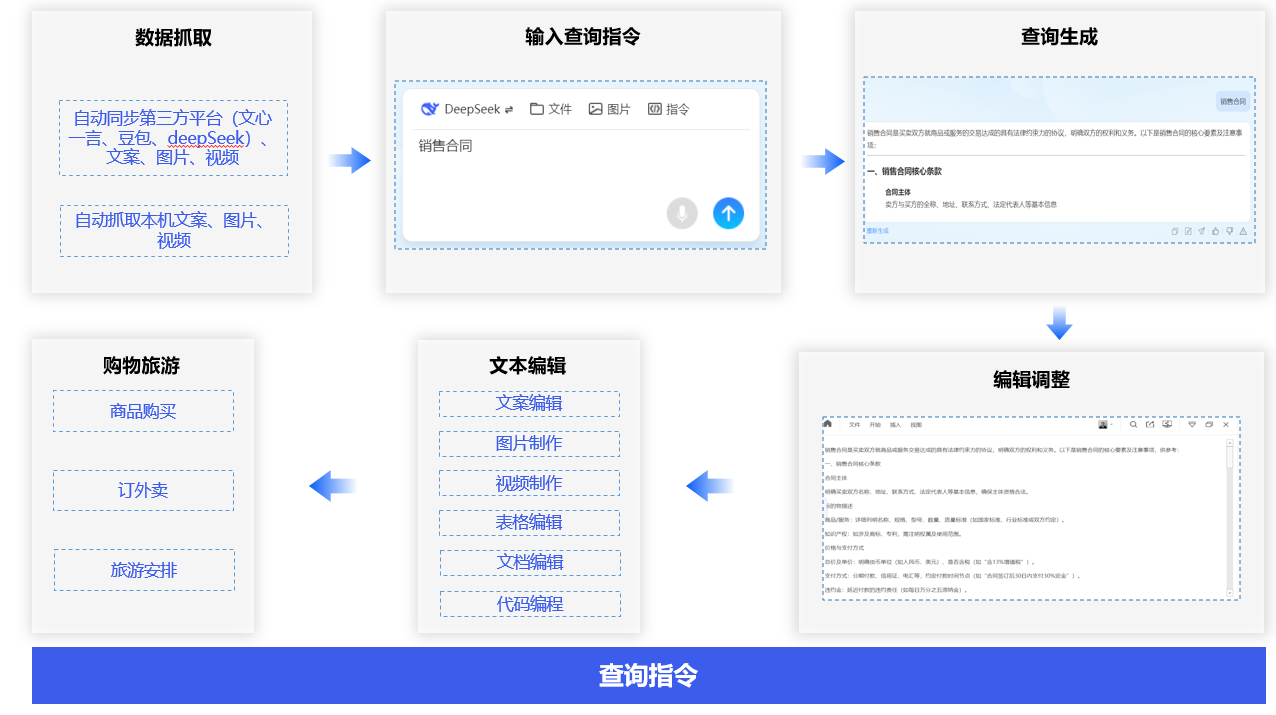Copy the generated response with copy icon
This screenshot has height=715, width=1276.
[x=1175, y=231]
